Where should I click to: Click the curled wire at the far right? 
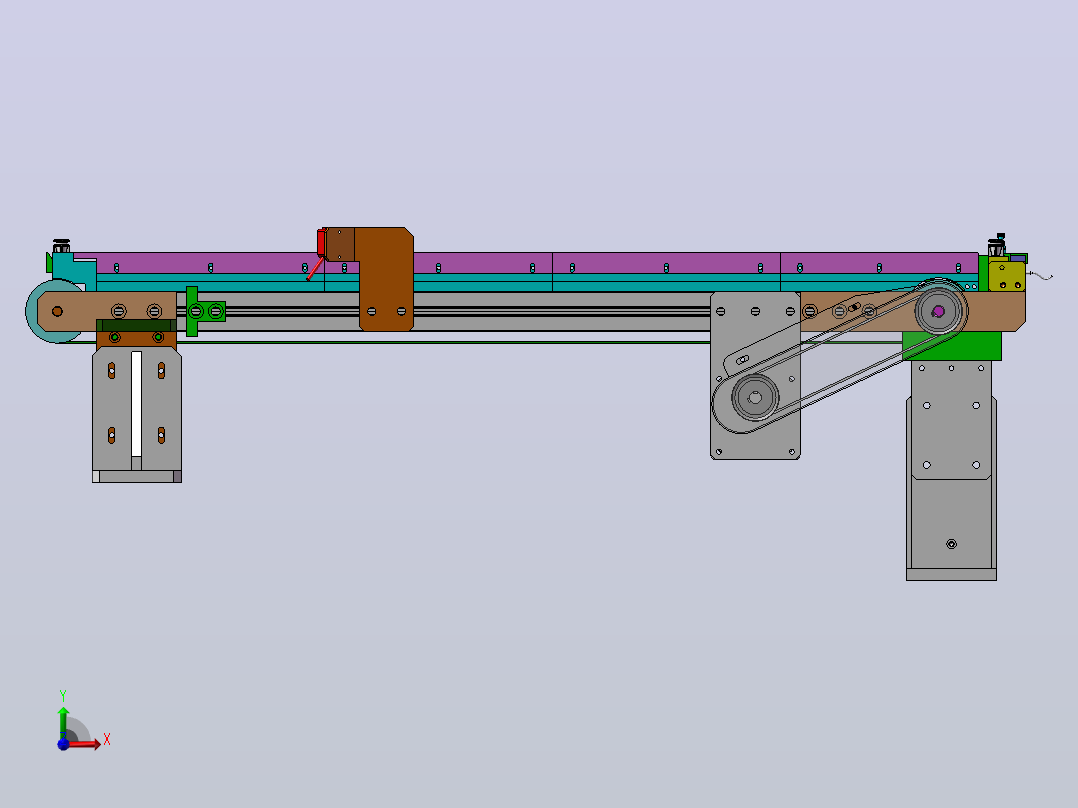[x=1041, y=276]
